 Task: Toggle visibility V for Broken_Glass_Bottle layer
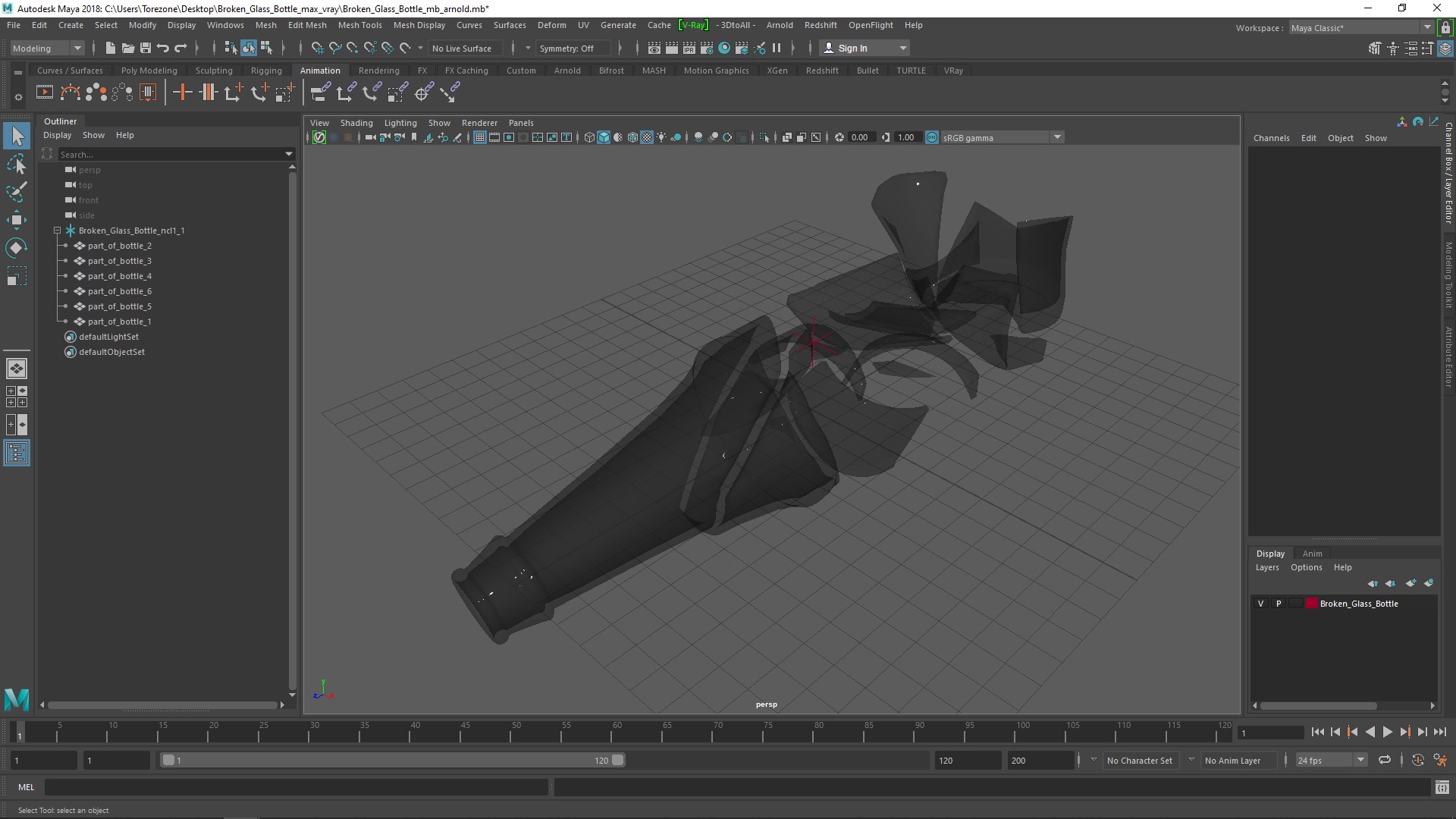1260,603
